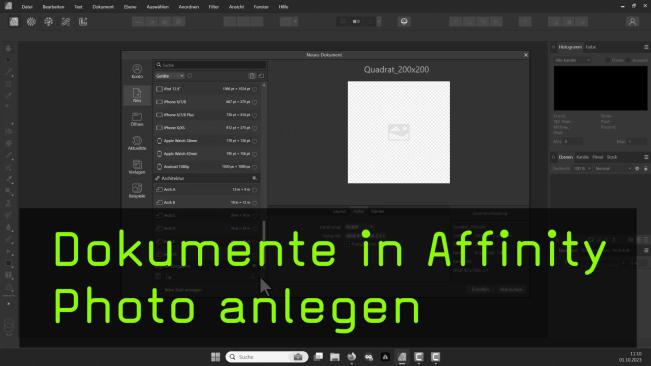Switch to the Tone Mapping Persona icon
Viewport: 651px width, 366px height.
coord(66,22)
